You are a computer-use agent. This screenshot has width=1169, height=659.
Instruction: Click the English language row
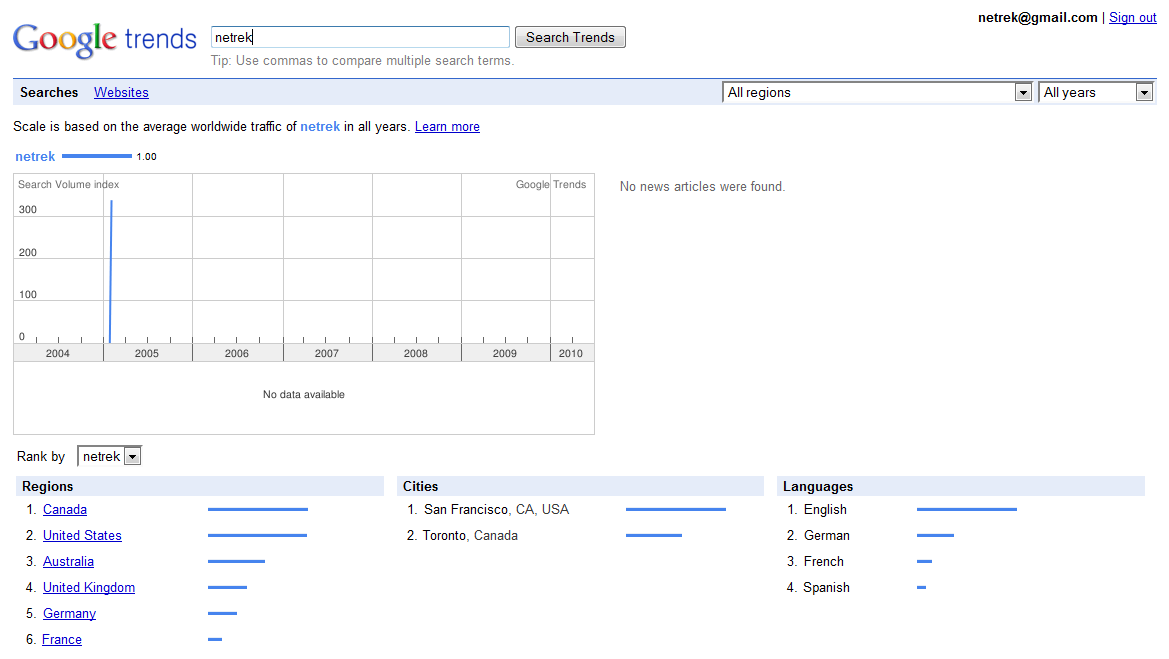pyautogui.click(x=825, y=510)
